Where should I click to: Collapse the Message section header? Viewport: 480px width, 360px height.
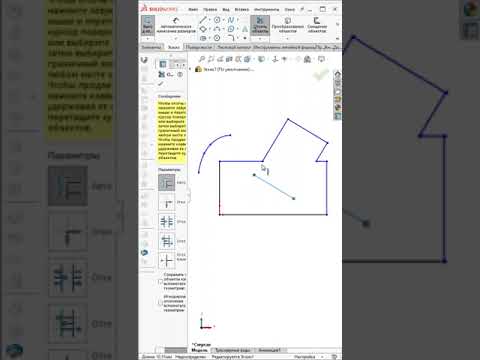pos(169,96)
